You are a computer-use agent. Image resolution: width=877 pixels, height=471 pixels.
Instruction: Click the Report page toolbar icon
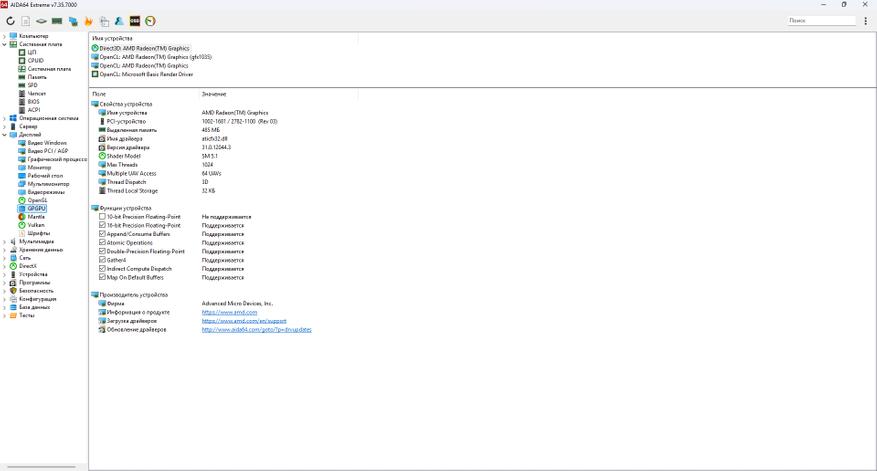coord(26,21)
